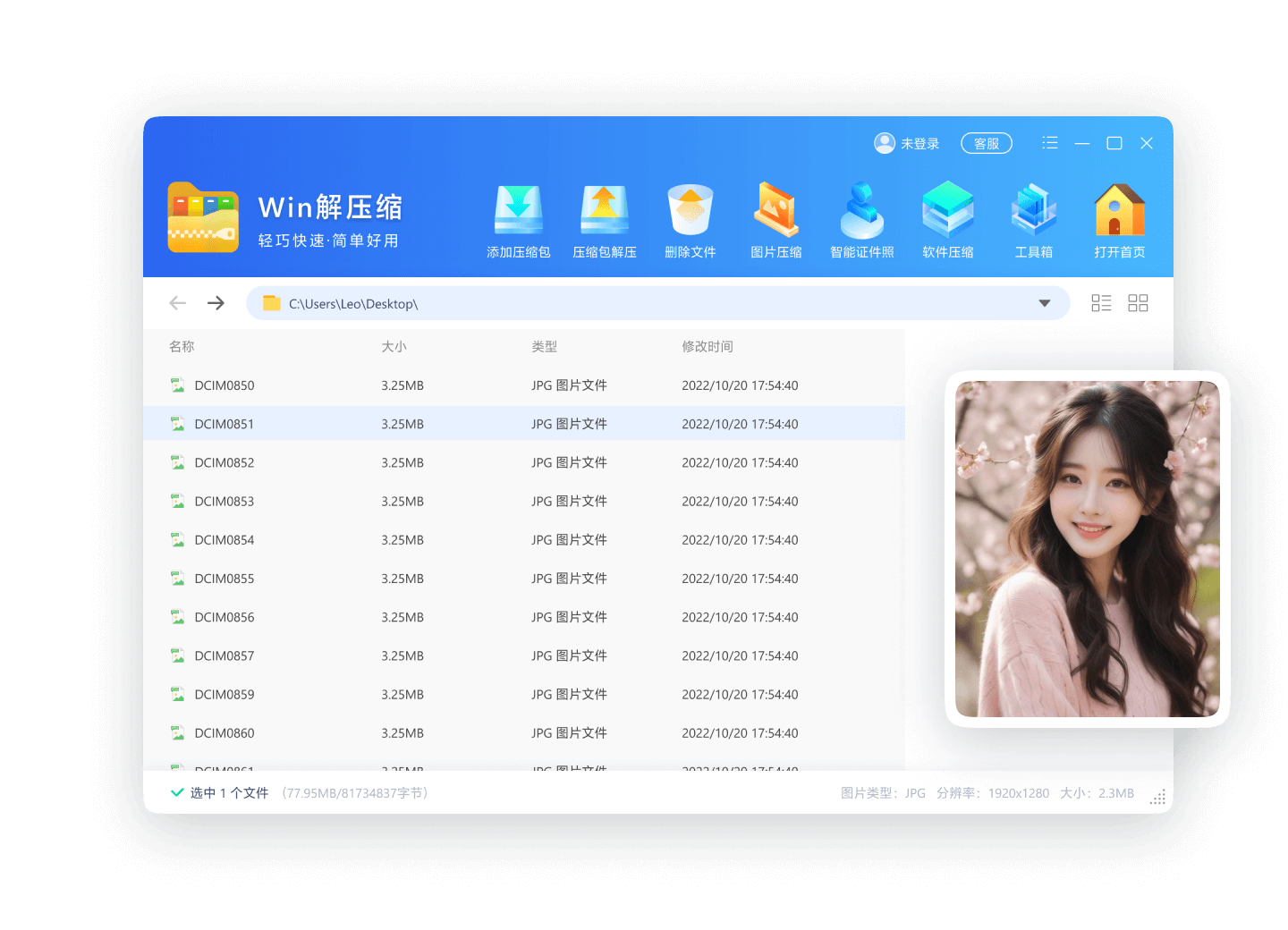Screen dimensions: 1288x930
Task: Switch to list detail view
Action: [1101, 303]
